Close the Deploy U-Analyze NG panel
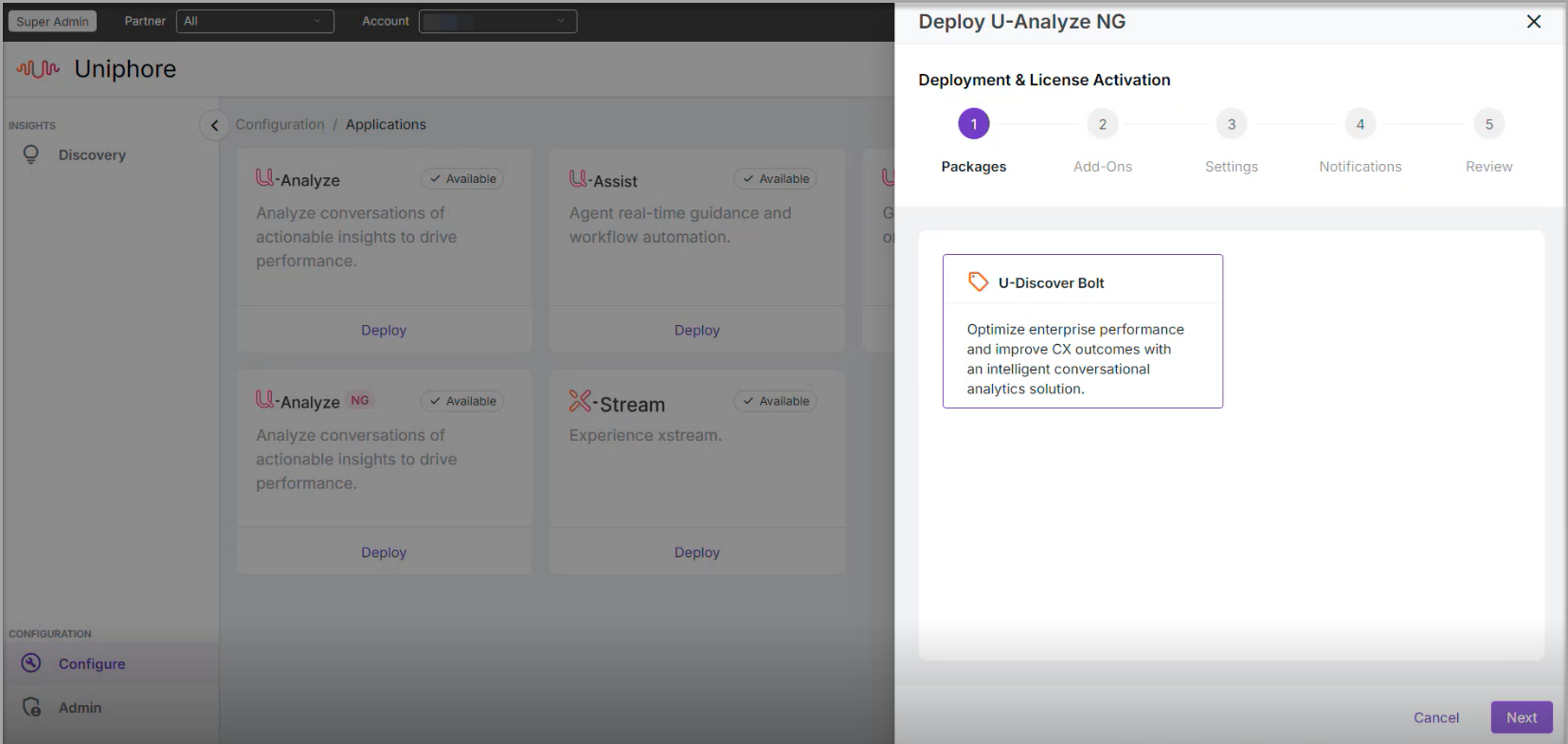Viewport: 1568px width, 744px height. pyautogui.click(x=1534, y=22)
